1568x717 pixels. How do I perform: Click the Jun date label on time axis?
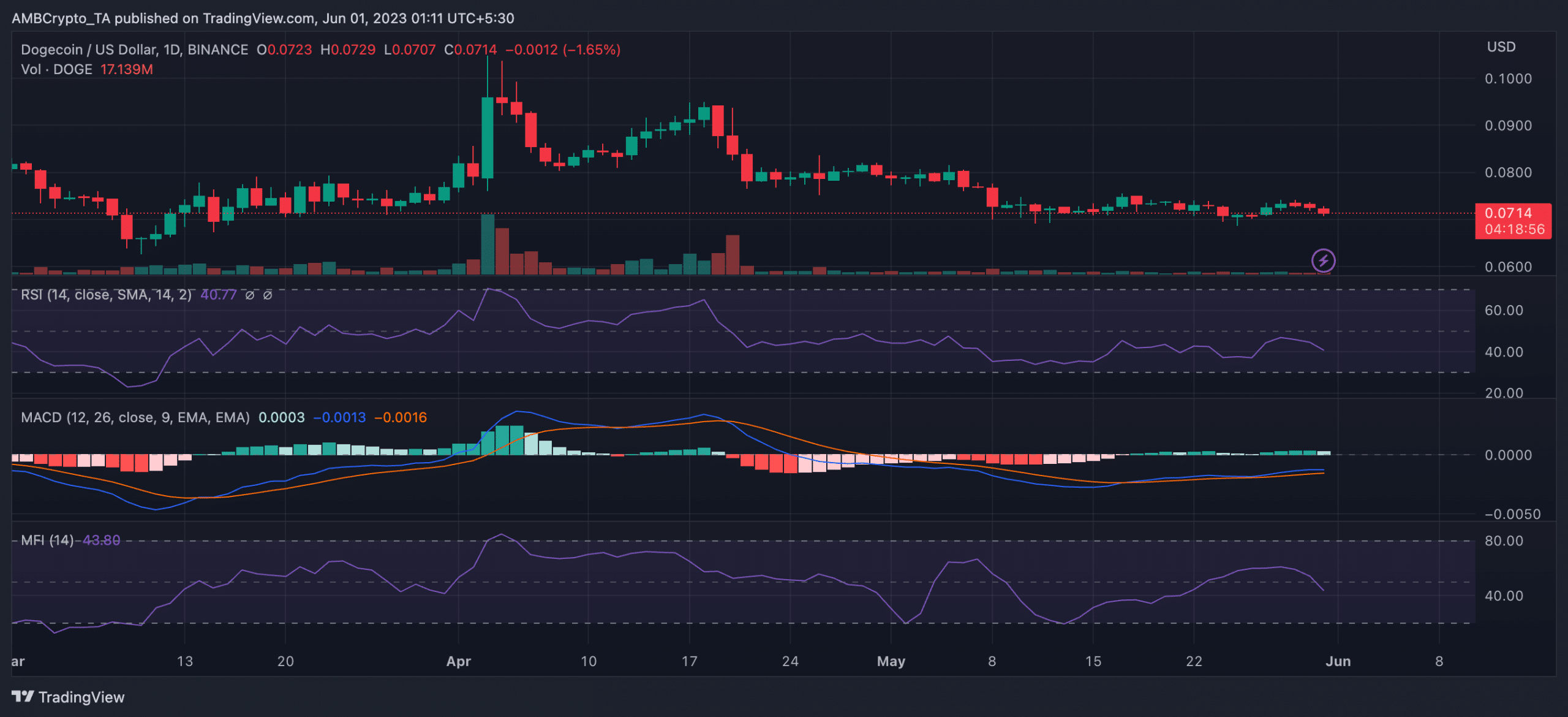1338,661
